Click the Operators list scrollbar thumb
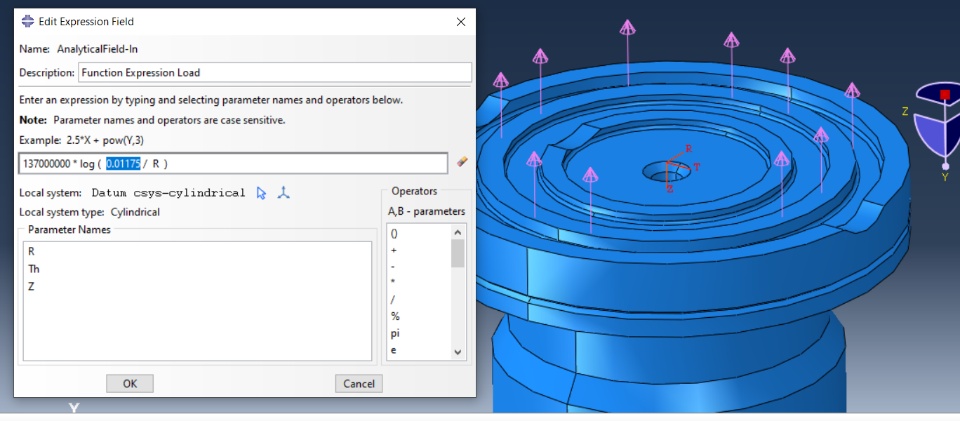Screen dimensions: 960x421 (x=458, y=253)
